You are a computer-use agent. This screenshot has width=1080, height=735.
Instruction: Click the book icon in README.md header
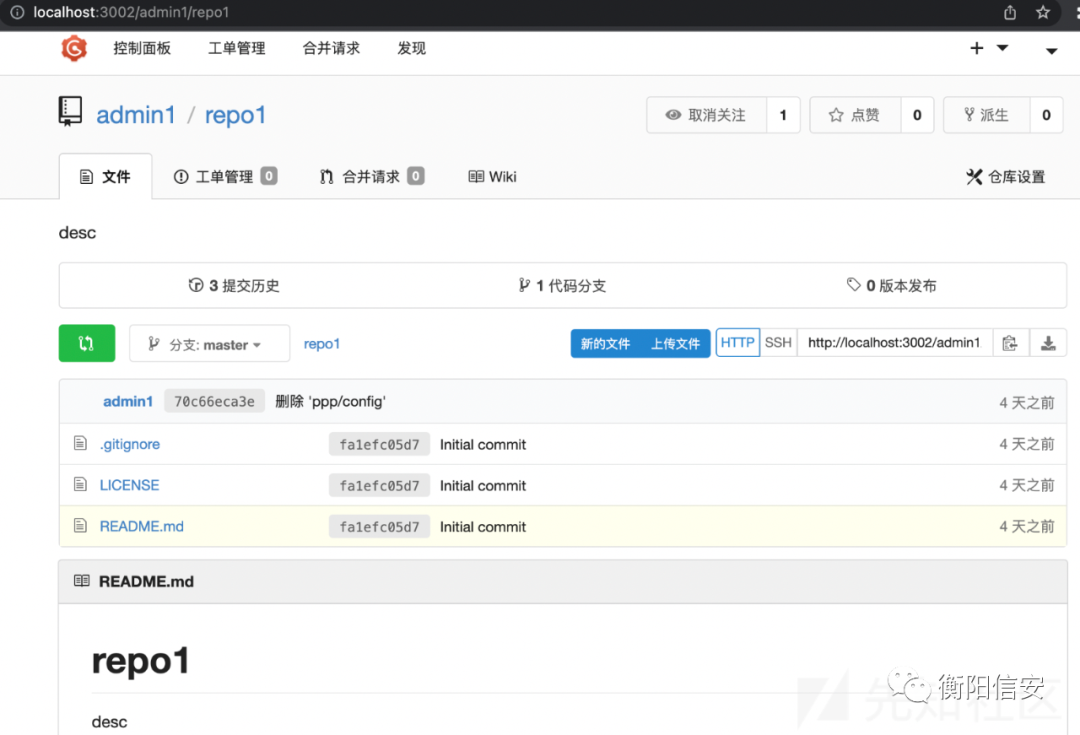tap(82, 581)
